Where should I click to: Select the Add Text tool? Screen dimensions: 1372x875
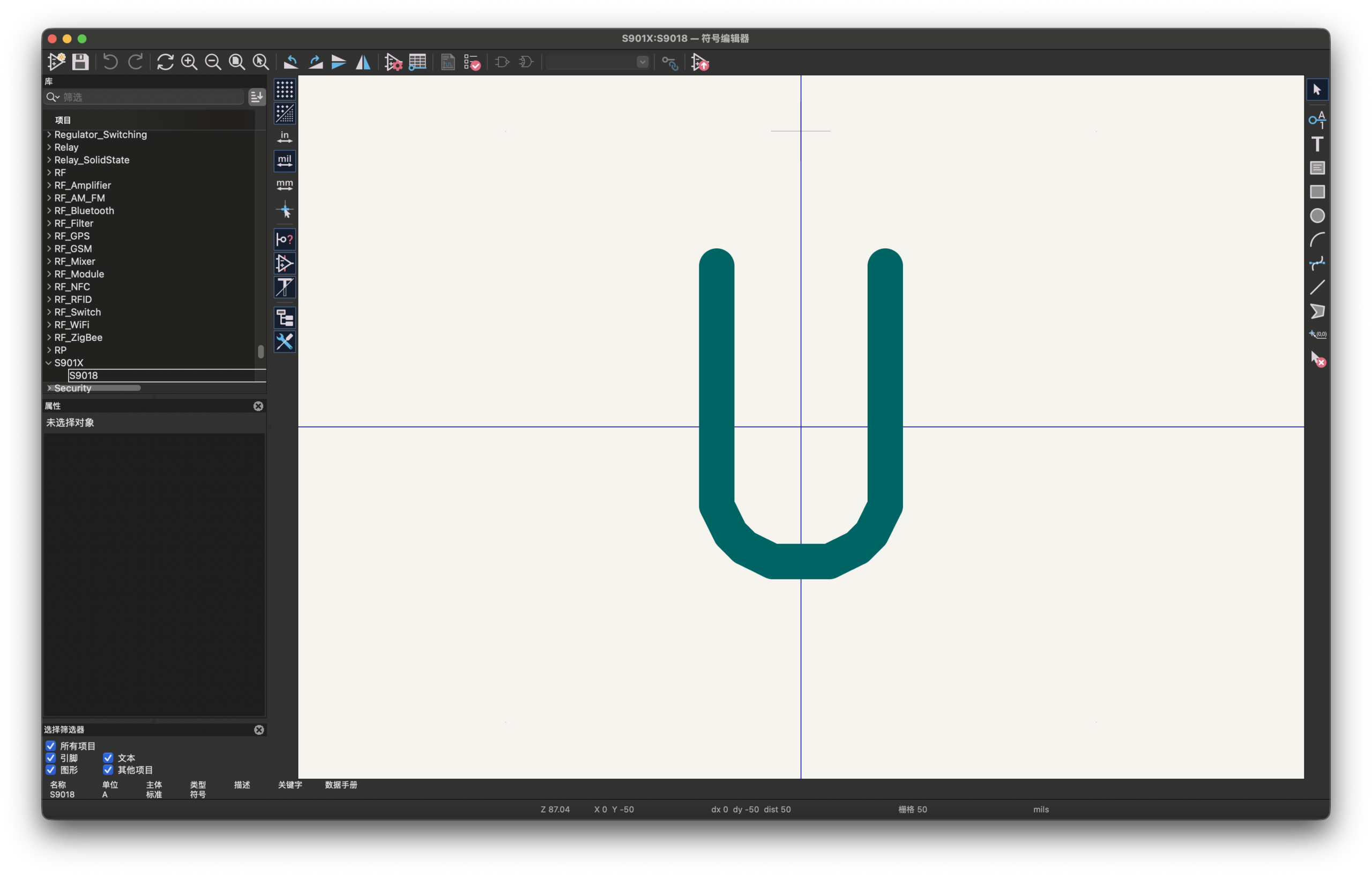[x=1317, y=144]
